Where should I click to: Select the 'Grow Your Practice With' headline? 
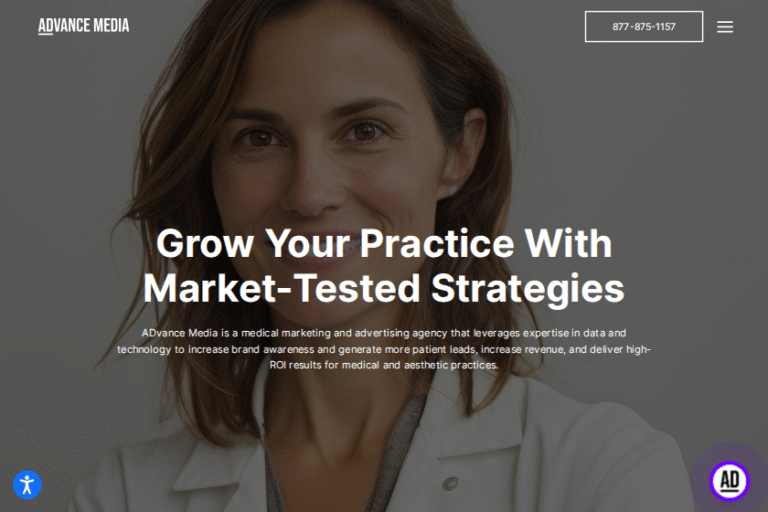pyautogui.click(x=384, y=243)
